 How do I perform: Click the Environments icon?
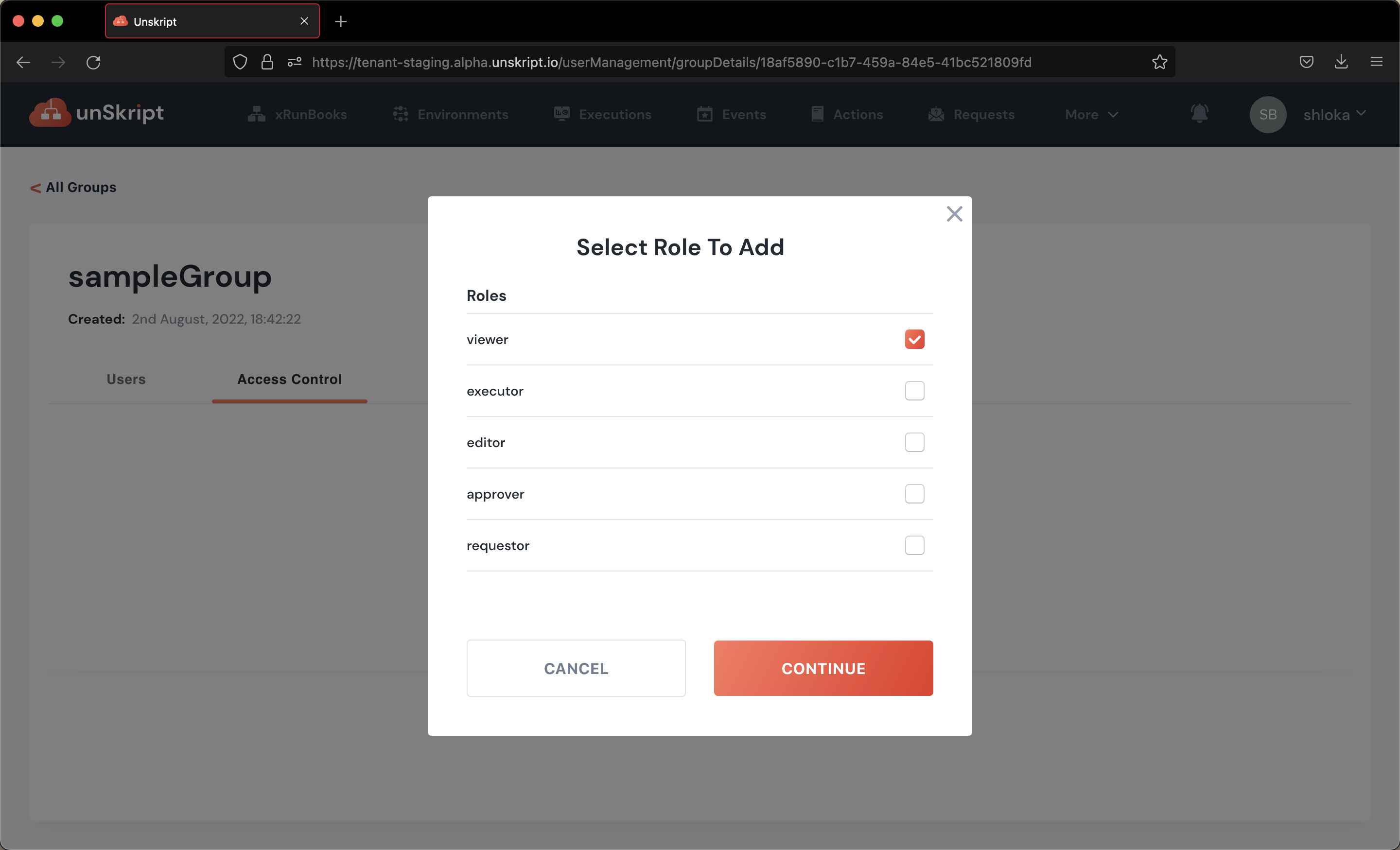coord(401,114)
